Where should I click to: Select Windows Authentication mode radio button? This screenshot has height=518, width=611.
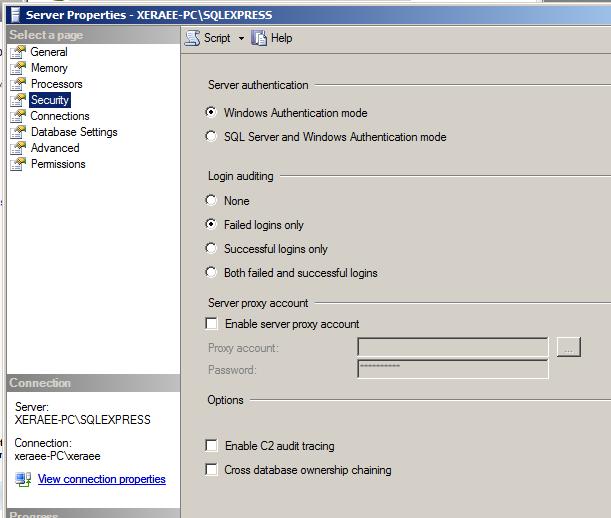coord(211,113)
